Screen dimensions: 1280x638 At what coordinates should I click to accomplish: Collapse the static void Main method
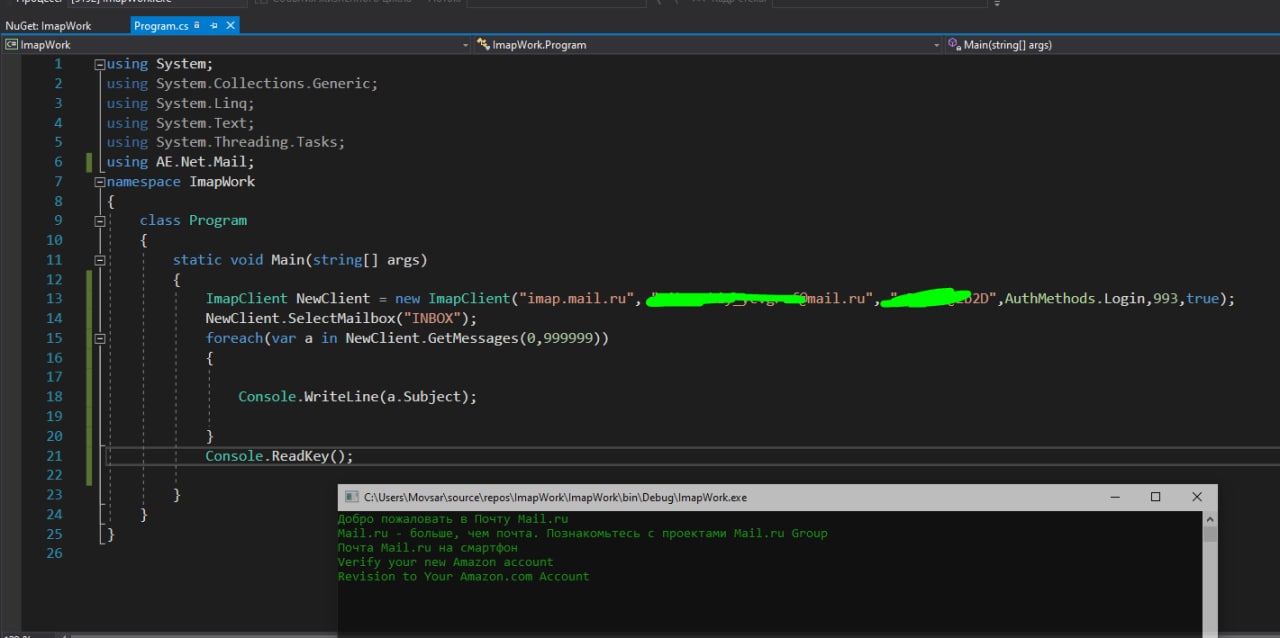pyautogui.click(x=99, y=260)
